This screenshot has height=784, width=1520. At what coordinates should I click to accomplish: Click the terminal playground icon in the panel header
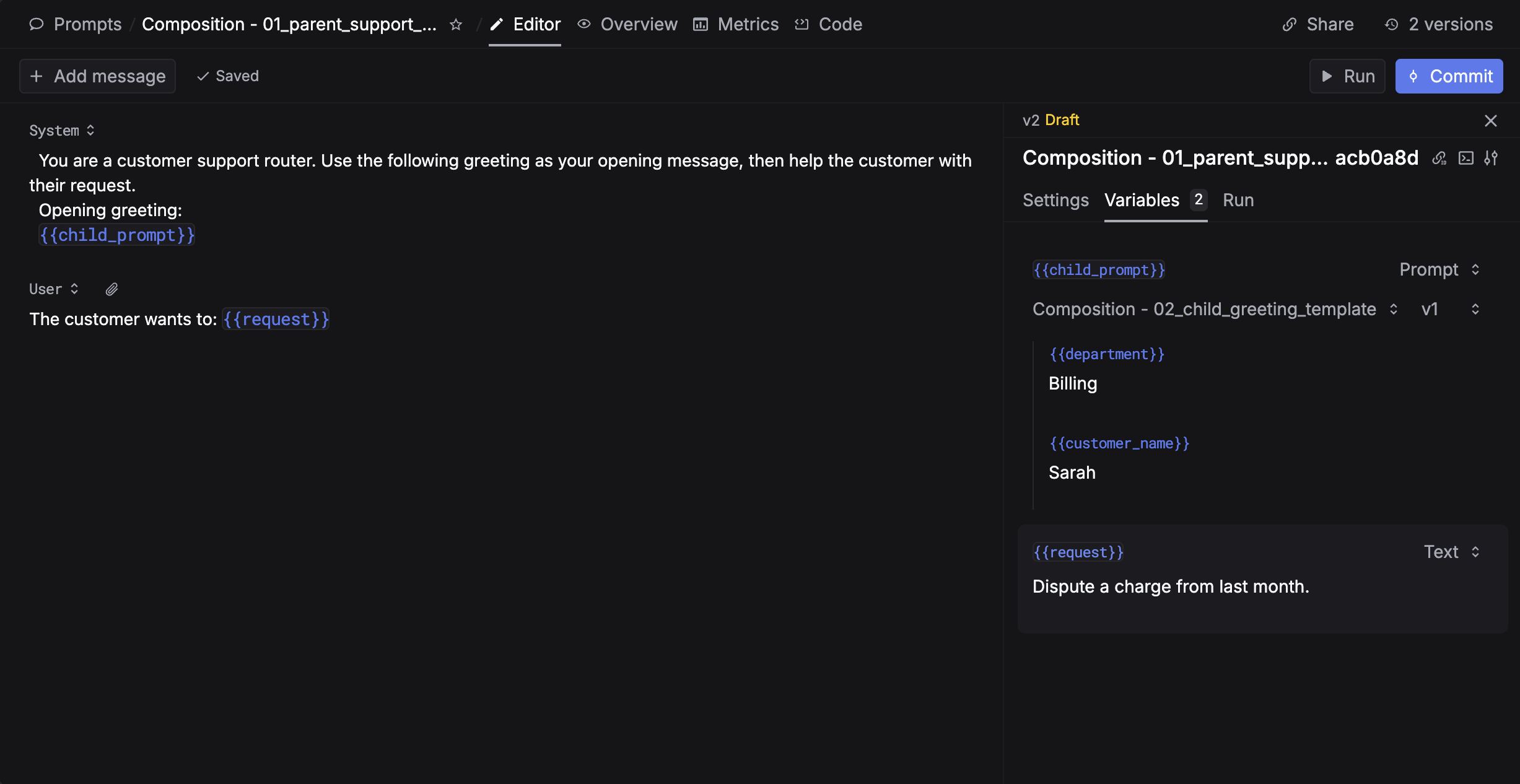(x=1465, y=159)
